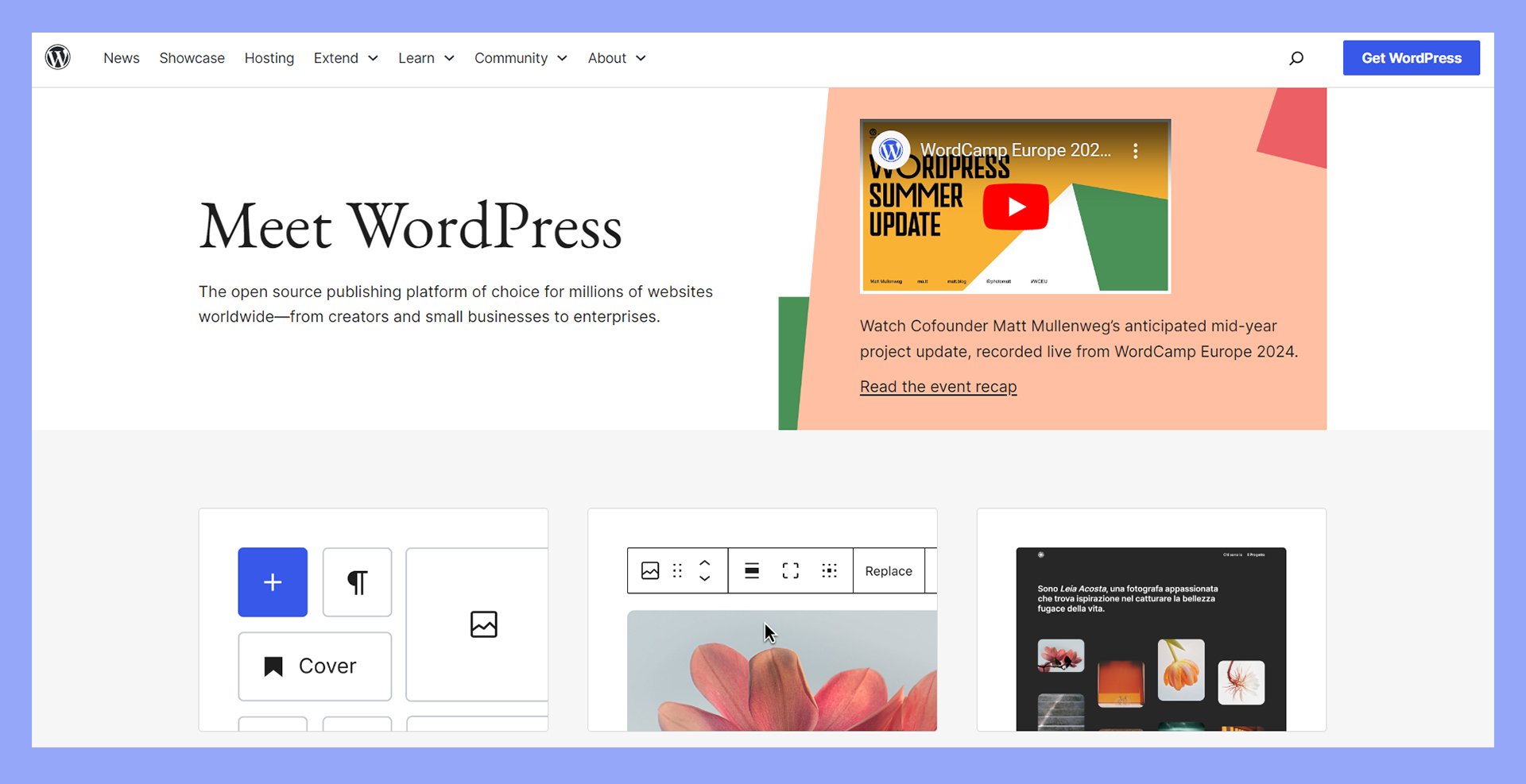Click the blue plus block inserter button
Screen dimensions: 1526x784
tap(272, 582)
